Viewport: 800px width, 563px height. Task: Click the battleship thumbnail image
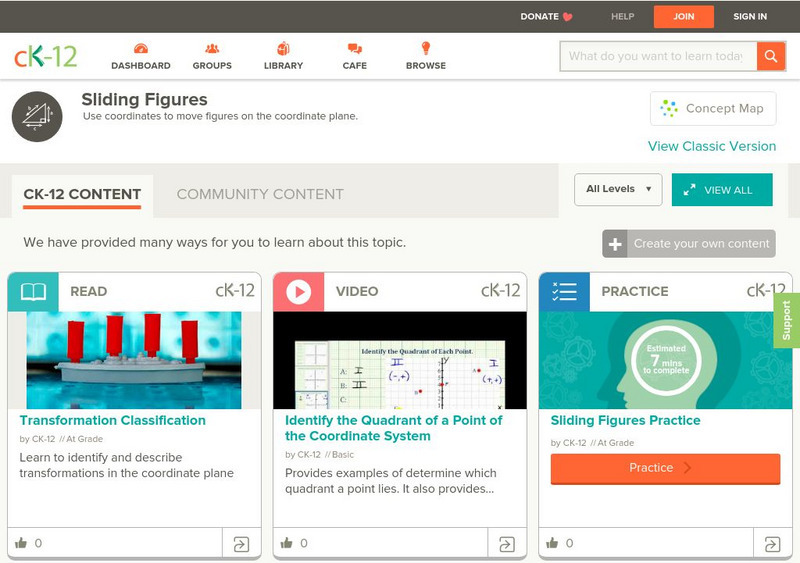(134, 360)
